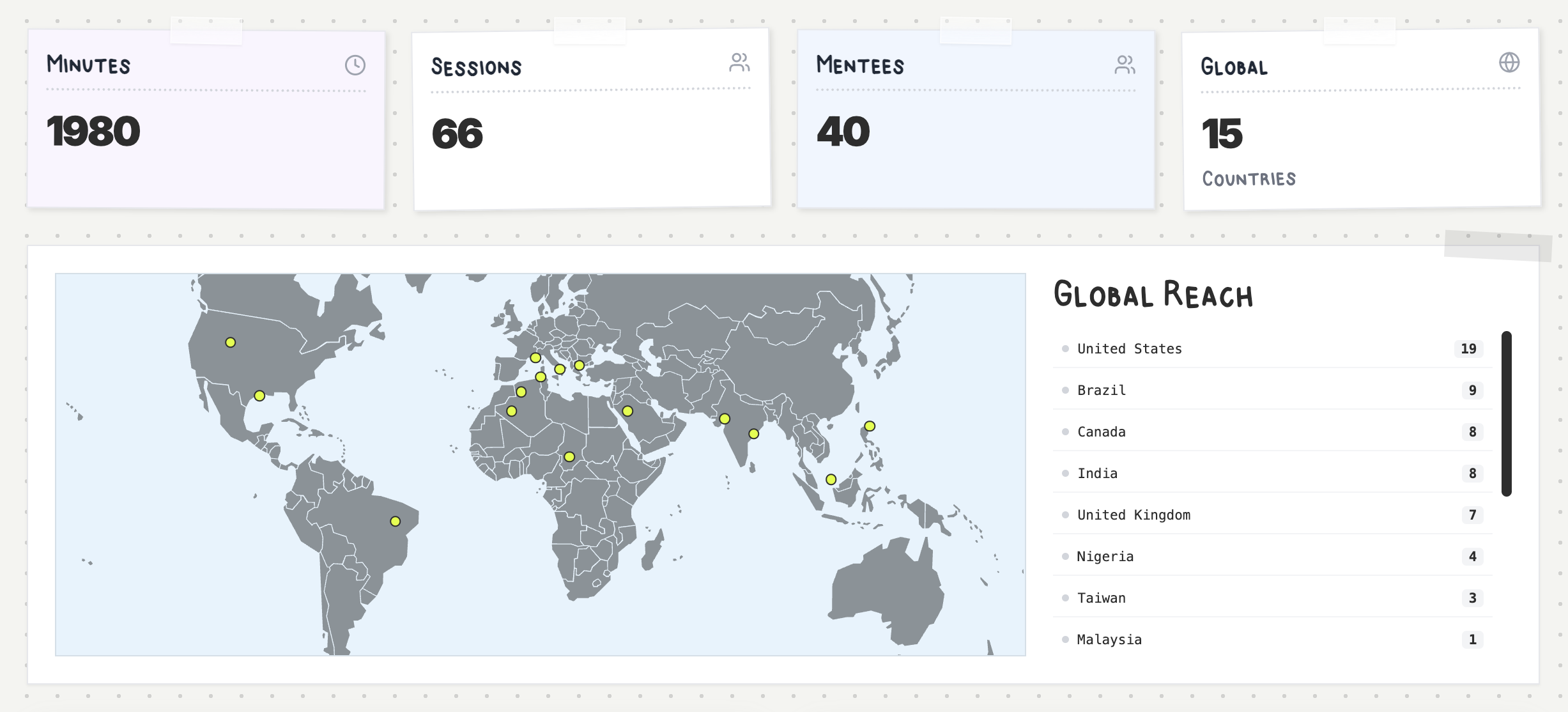
Task: Select Malaysia entry in country list
Action: 1109,640
